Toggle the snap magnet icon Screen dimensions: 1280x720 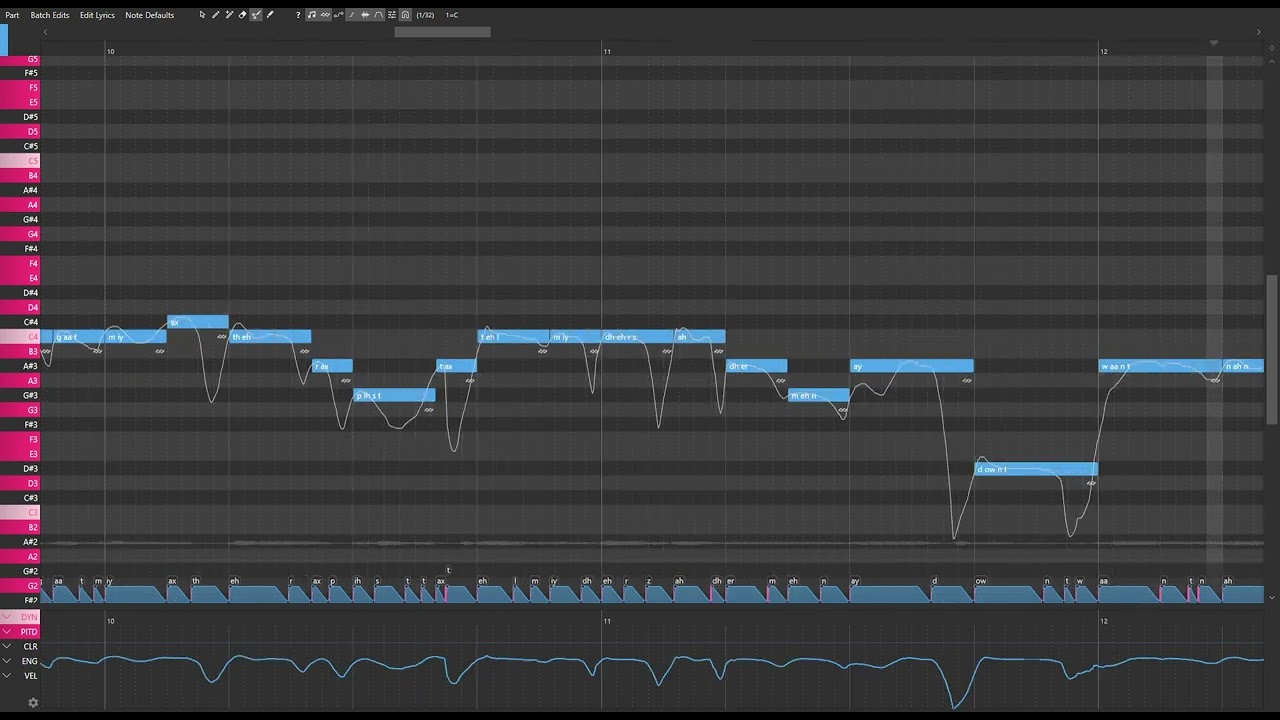coord(405,15)
